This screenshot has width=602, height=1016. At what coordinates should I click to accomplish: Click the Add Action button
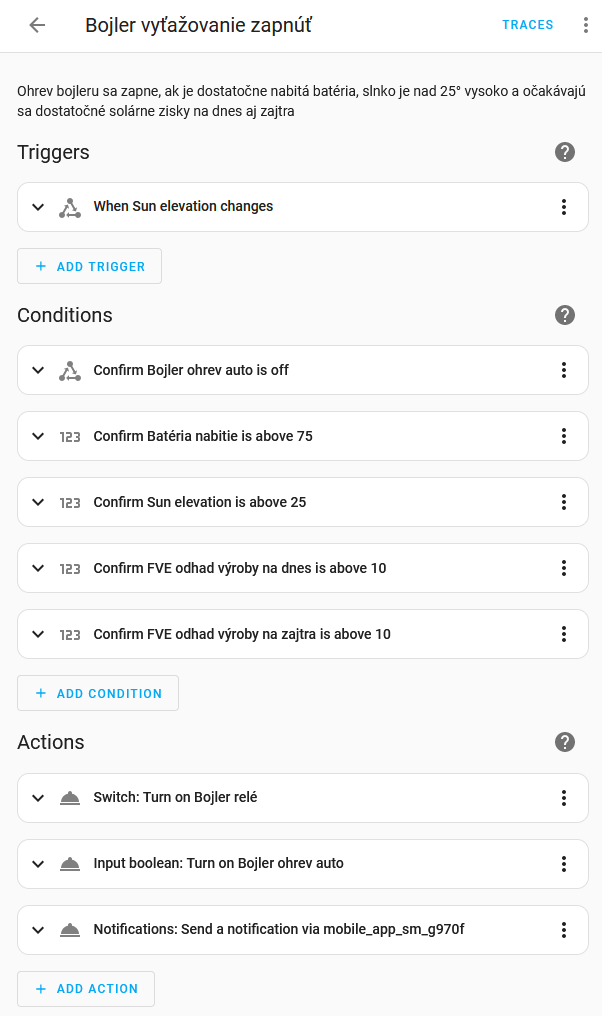tap(86, 988)
